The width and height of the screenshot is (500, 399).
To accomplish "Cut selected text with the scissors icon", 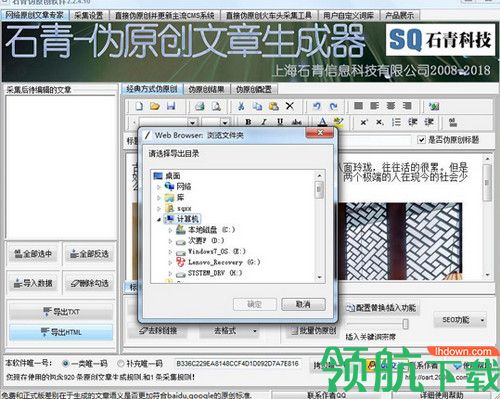I will (241, 106).
